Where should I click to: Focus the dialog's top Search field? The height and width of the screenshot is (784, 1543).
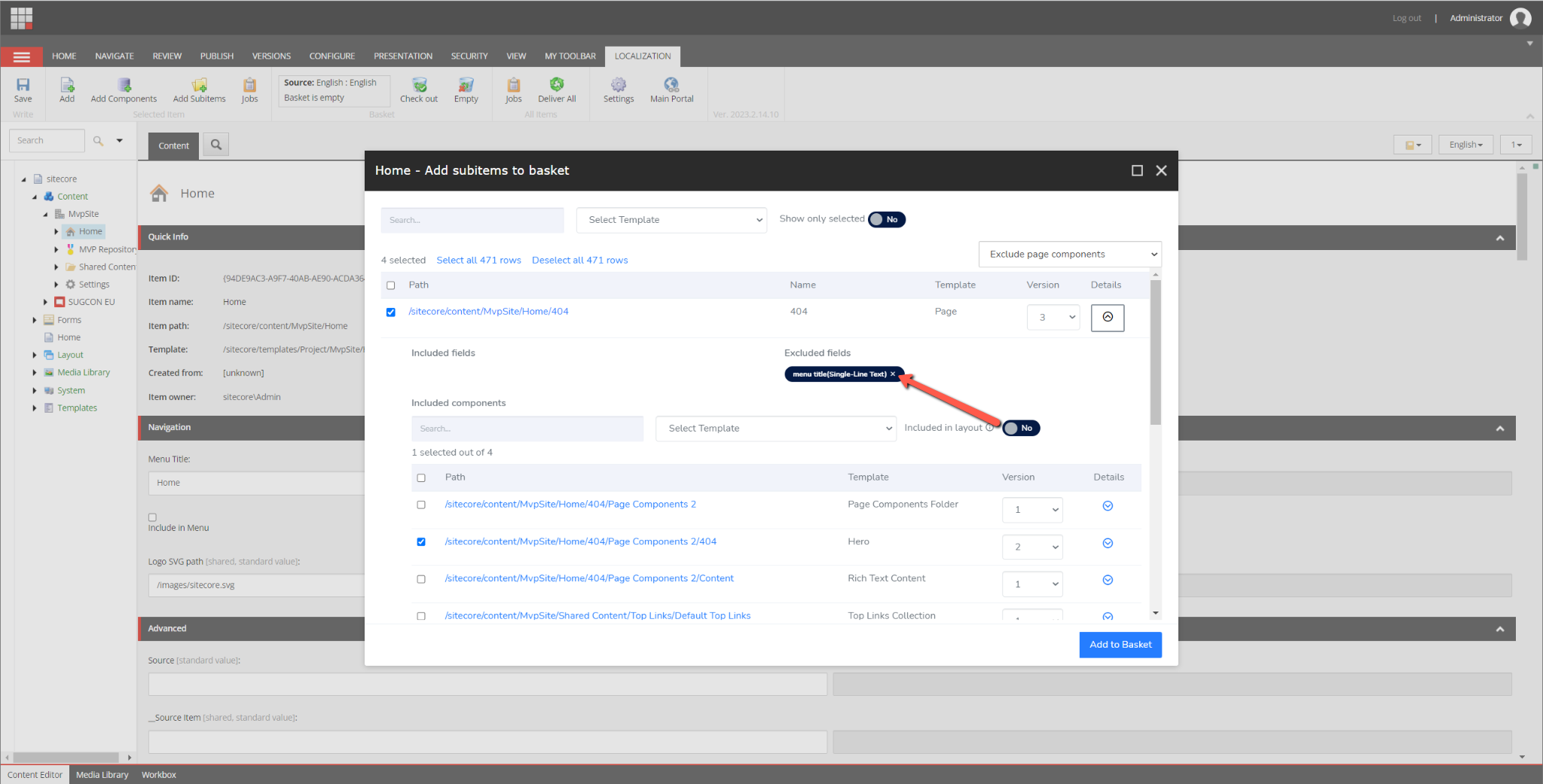(x=472, y=220)
